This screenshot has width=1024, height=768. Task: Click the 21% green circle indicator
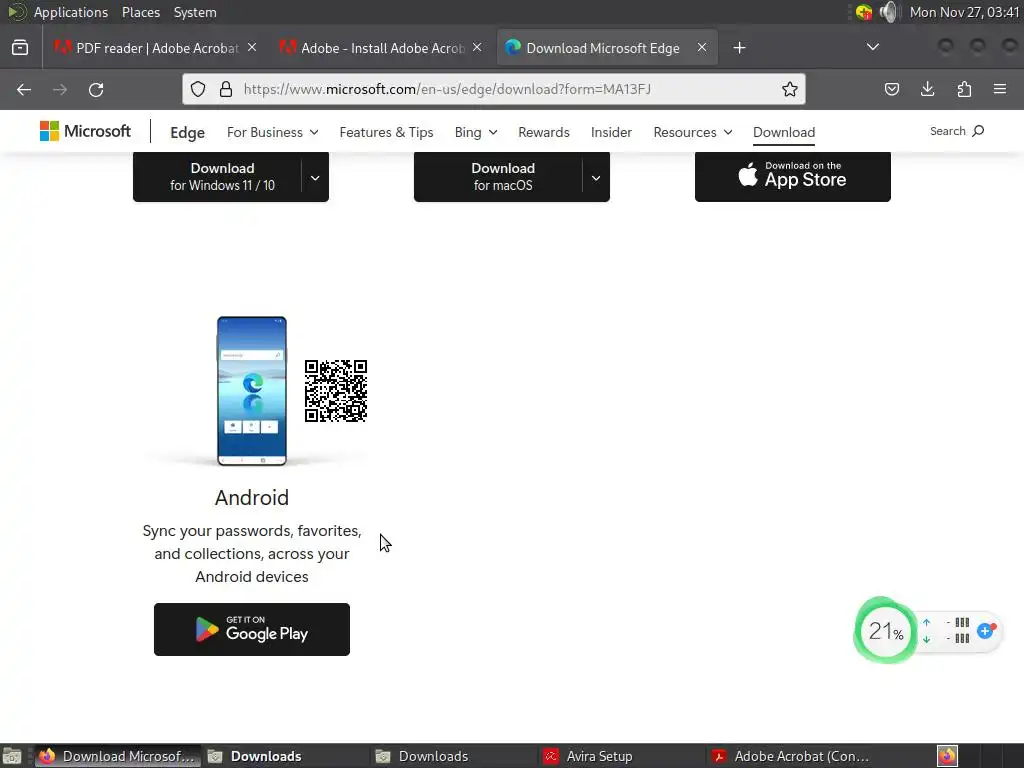point(886,631)
